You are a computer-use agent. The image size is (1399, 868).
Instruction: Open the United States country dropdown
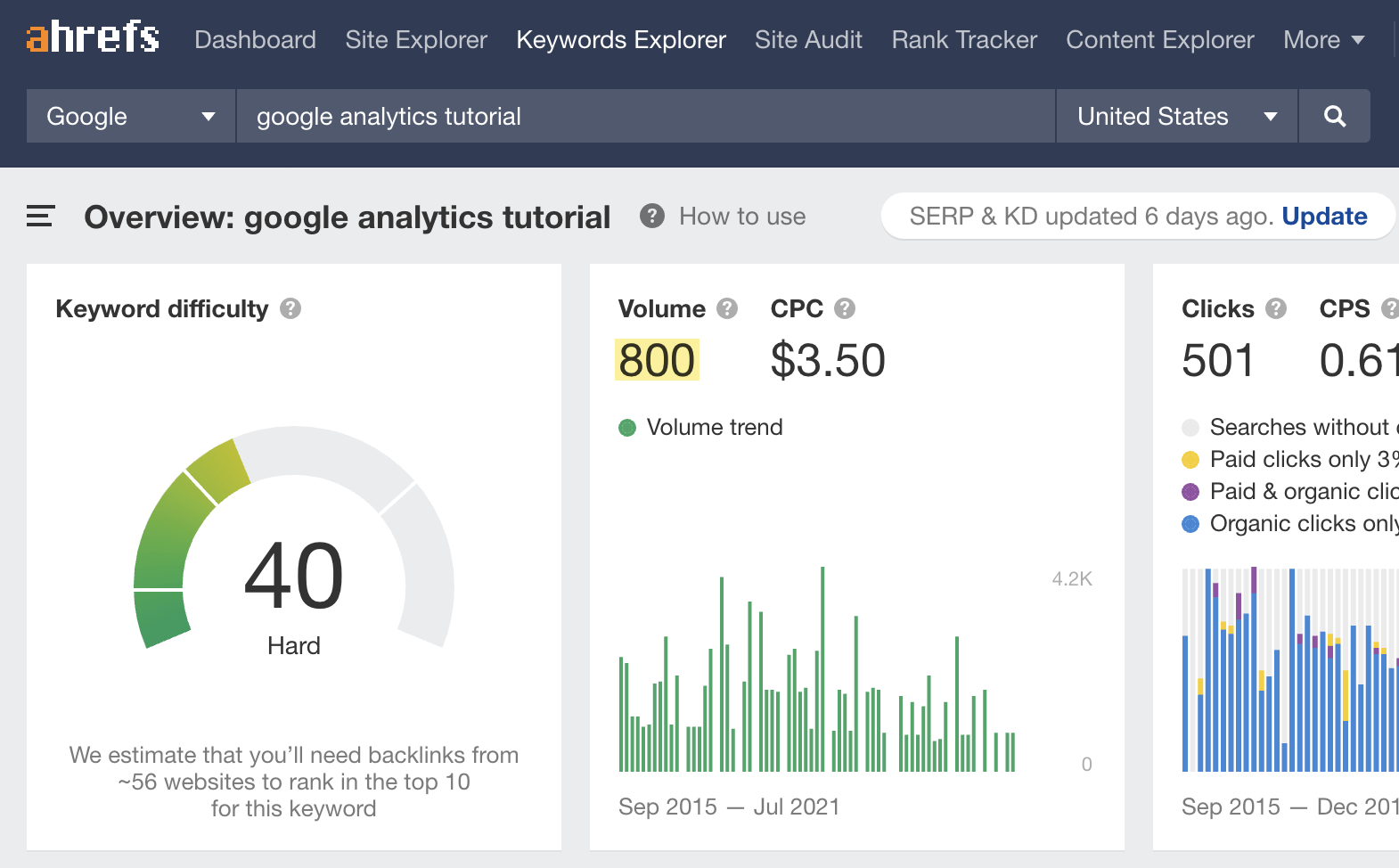tap(1177, 116)
